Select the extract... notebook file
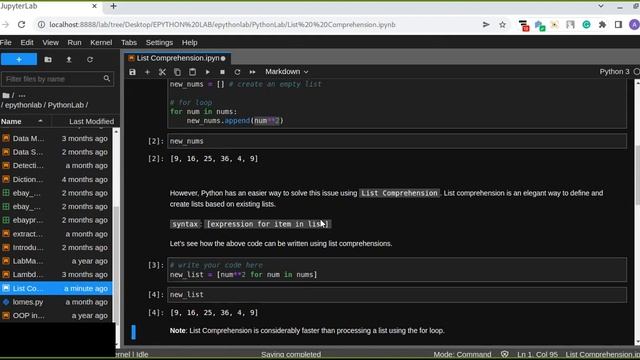 [x=56, y=234]
